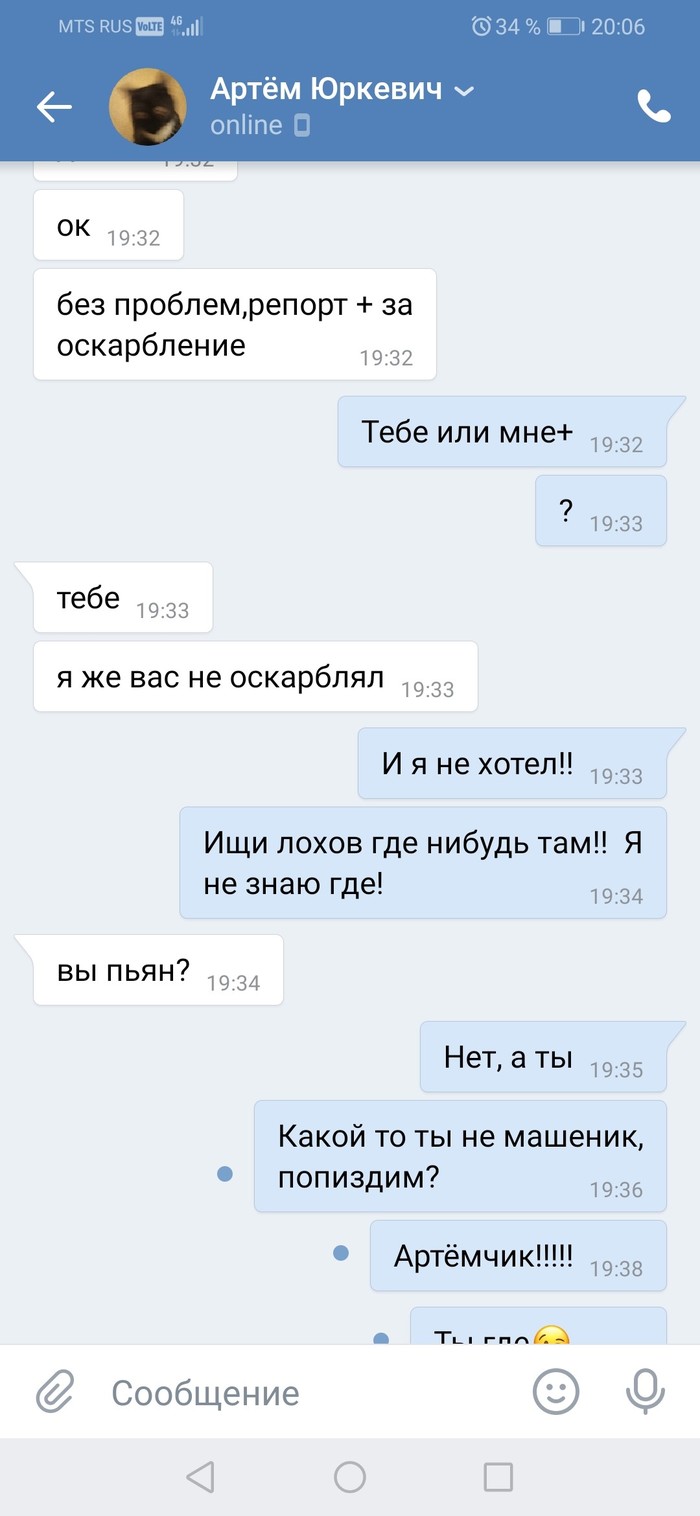Select the message 'Нет, а ты'
Image resolution: width=700 pixels, height=1516 pixels.
point(543,1057)
